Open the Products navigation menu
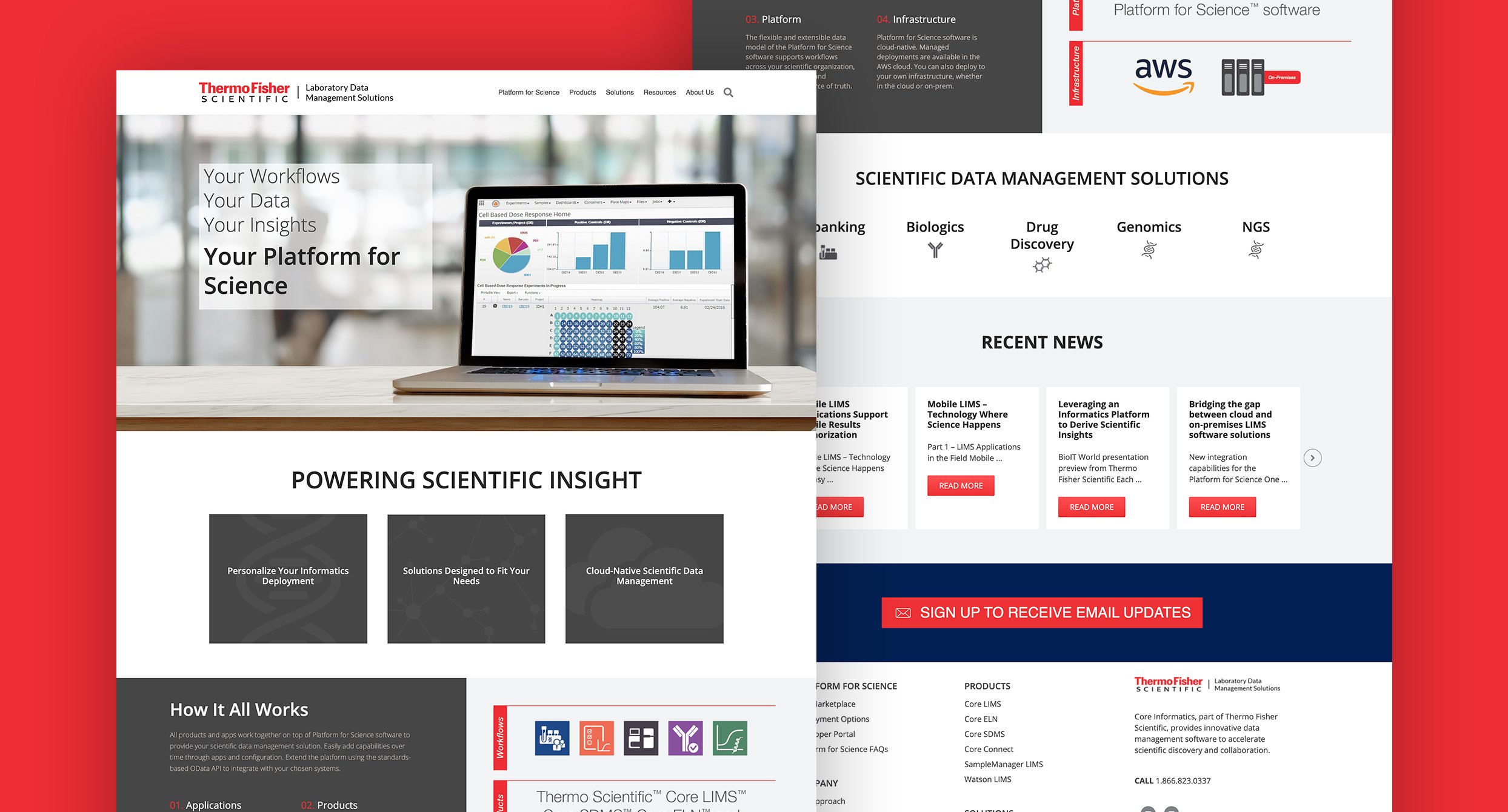 click(582, 91)
